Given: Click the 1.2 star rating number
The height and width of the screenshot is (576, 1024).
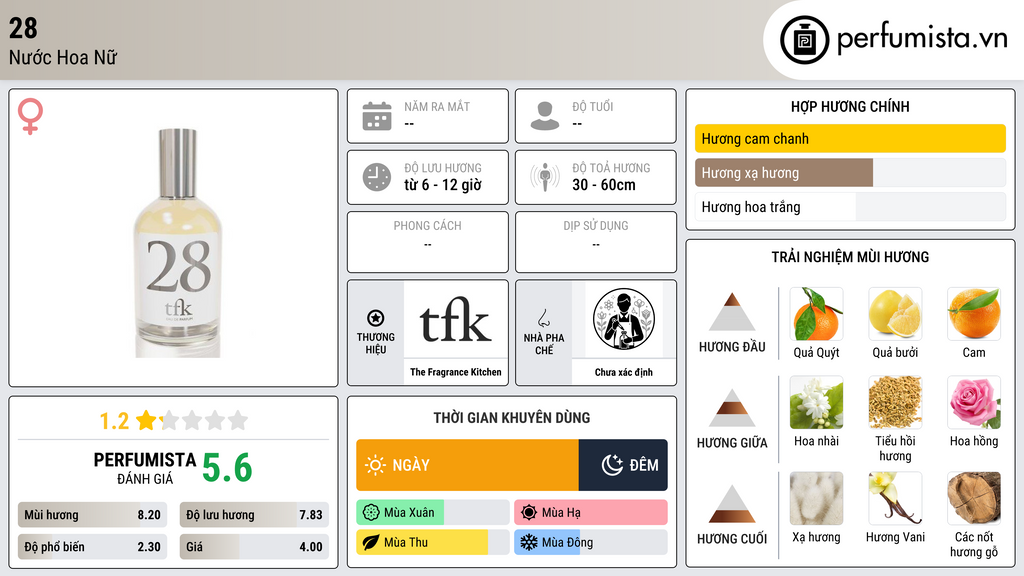Looking at the screenshot, I should tap(114, 421).
